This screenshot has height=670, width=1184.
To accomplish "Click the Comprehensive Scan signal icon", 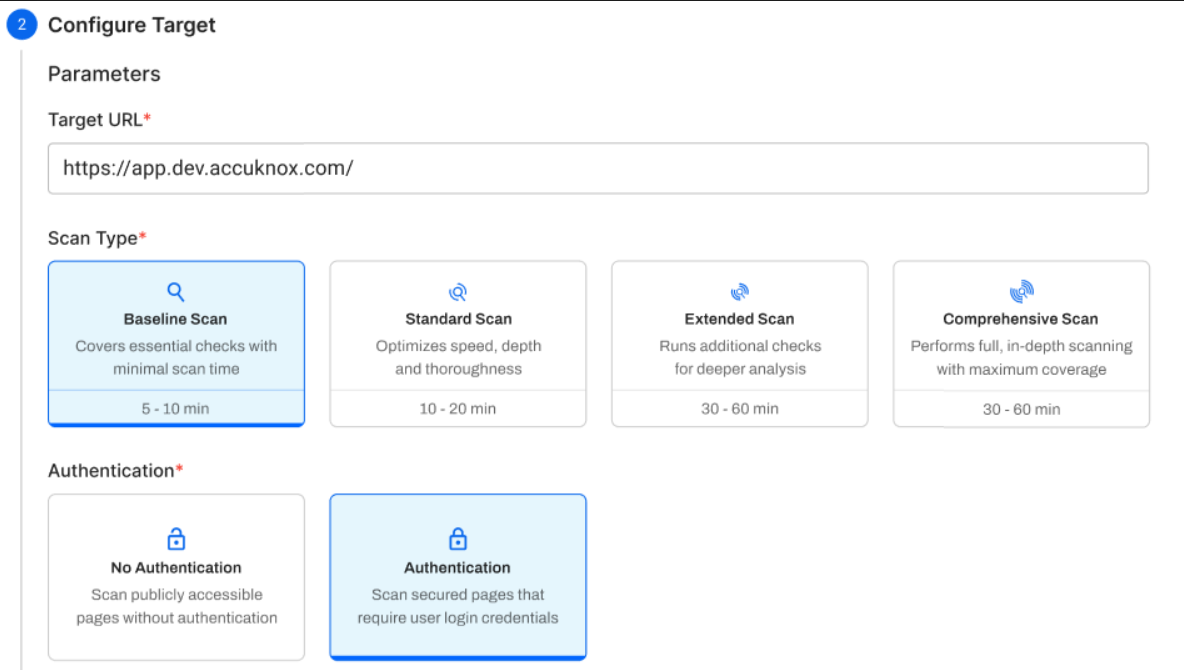I will [1020, 291].
